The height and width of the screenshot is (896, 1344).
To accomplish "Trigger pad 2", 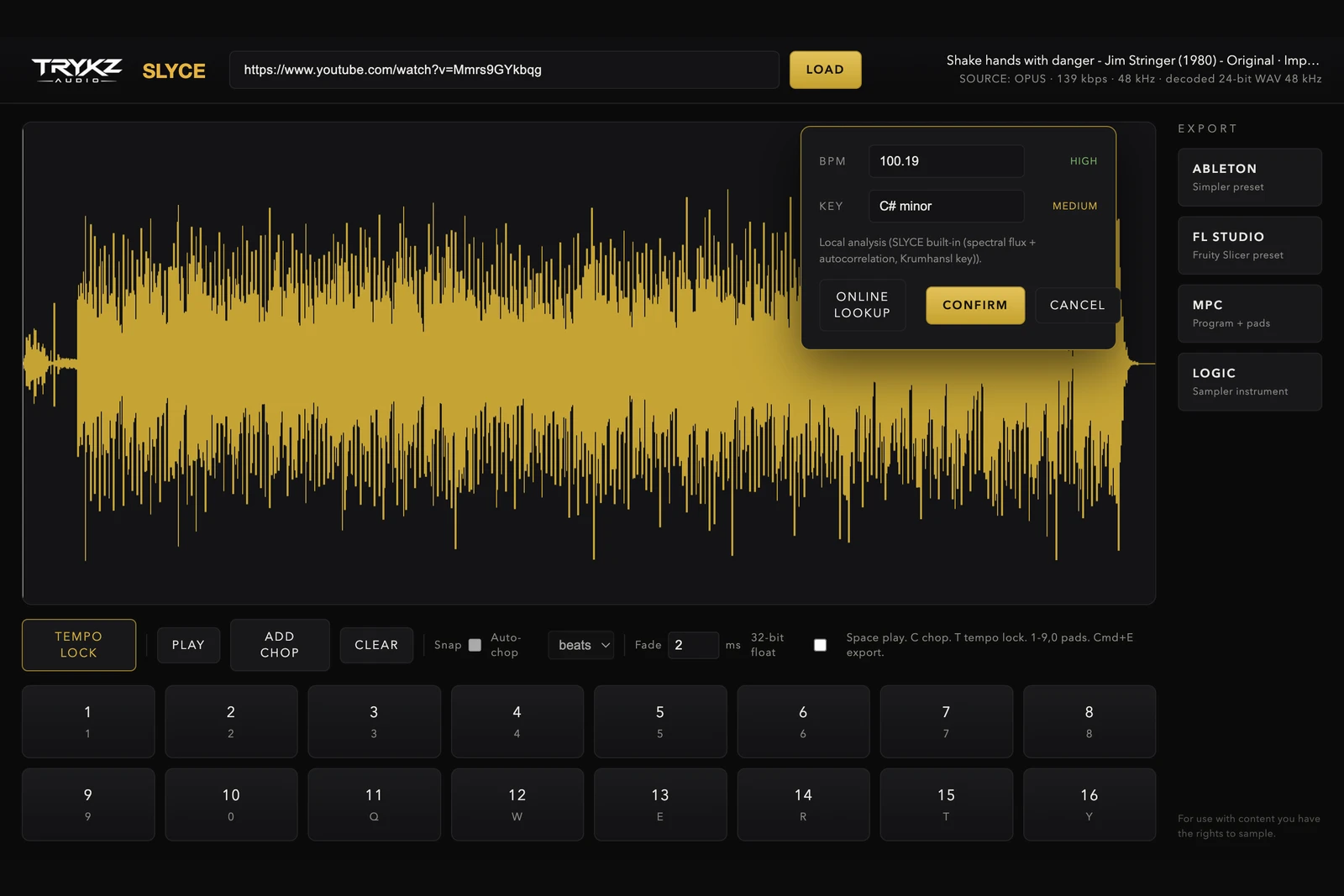I will coord(231,721).
